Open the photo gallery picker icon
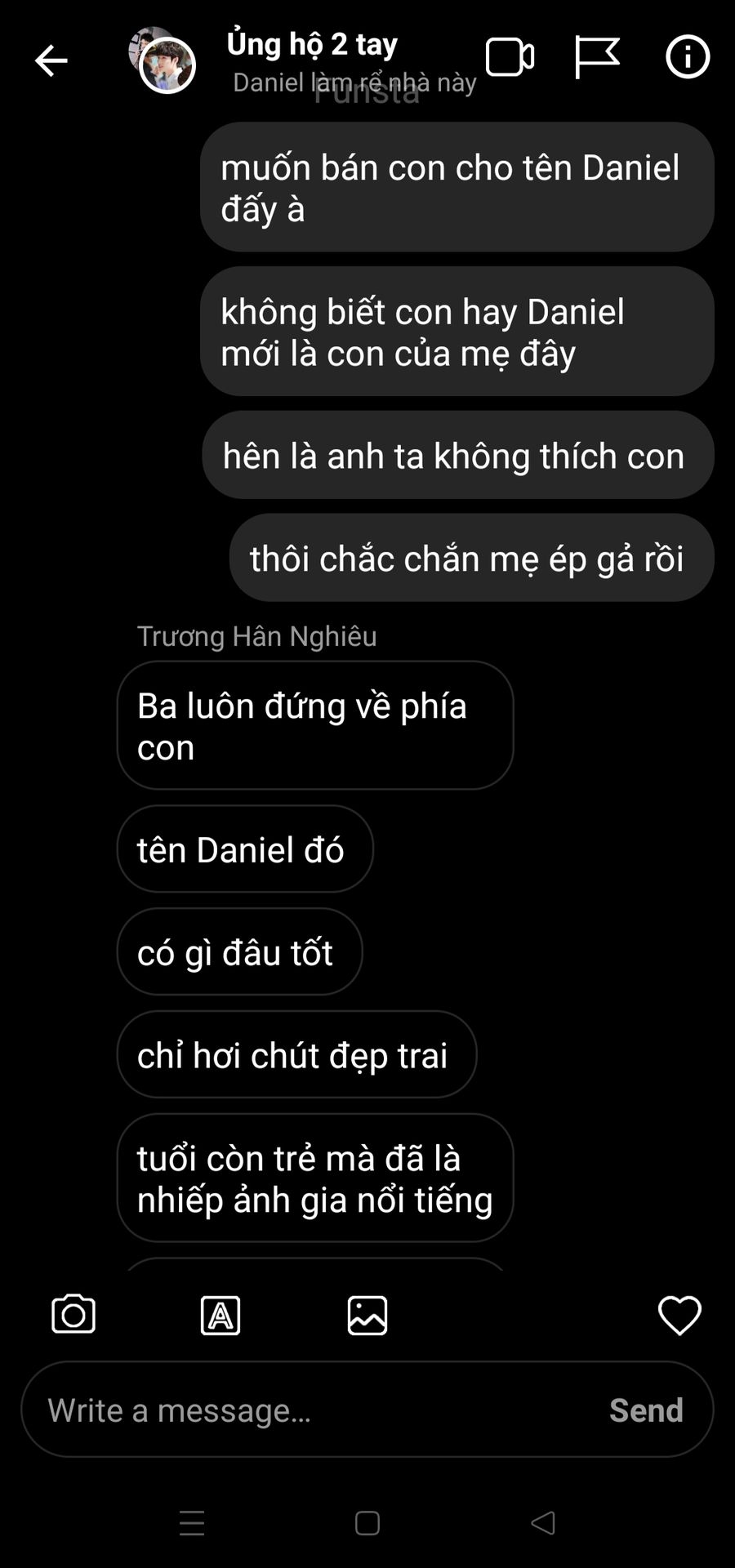This screenshot has height=1568, width=735. pyautogui.click(x=367, y=1315)
